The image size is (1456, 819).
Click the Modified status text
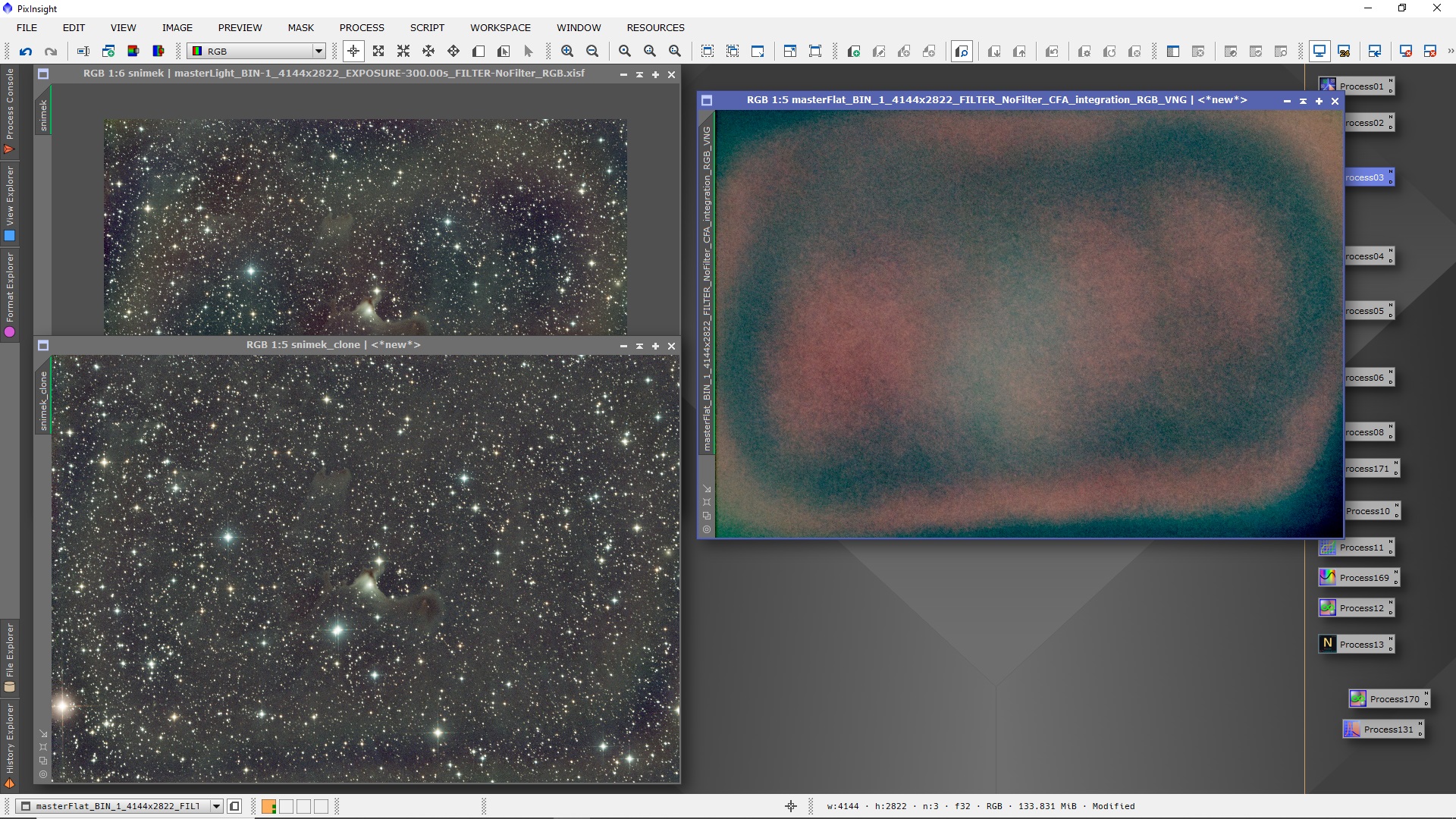(x=1113, y=806)
